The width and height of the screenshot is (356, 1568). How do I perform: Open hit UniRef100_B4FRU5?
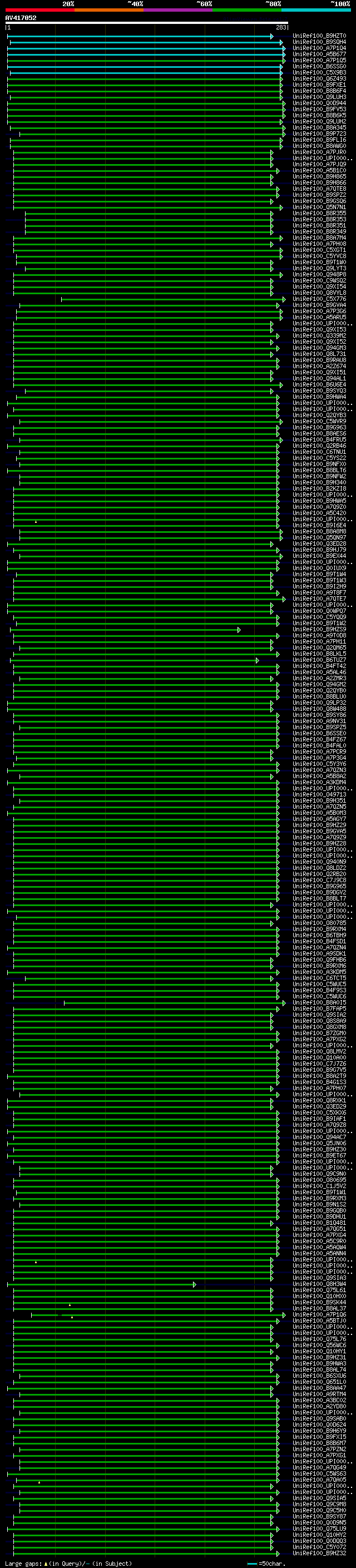point(319,439)
